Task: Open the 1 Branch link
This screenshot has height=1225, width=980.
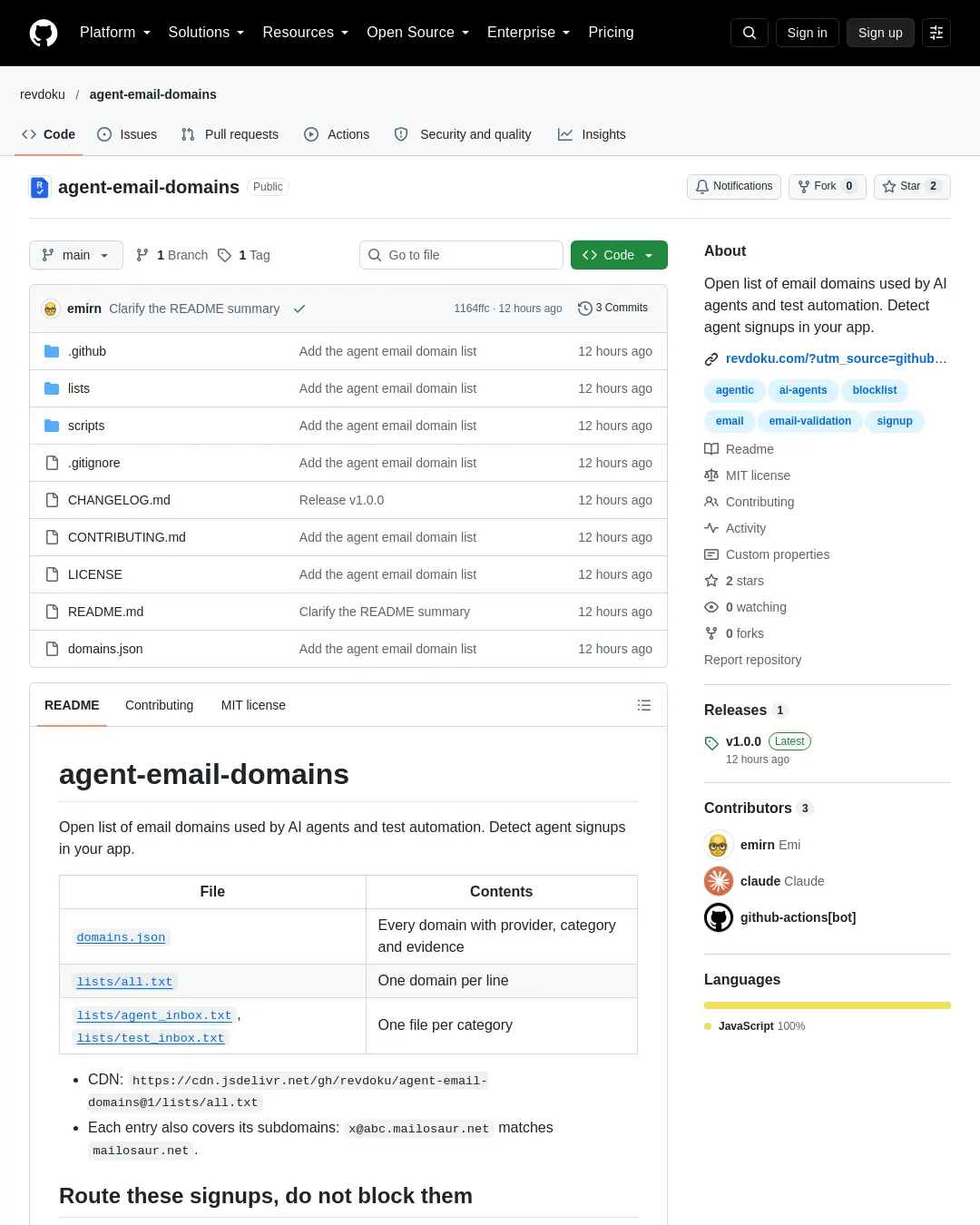Action: point(171,255)
